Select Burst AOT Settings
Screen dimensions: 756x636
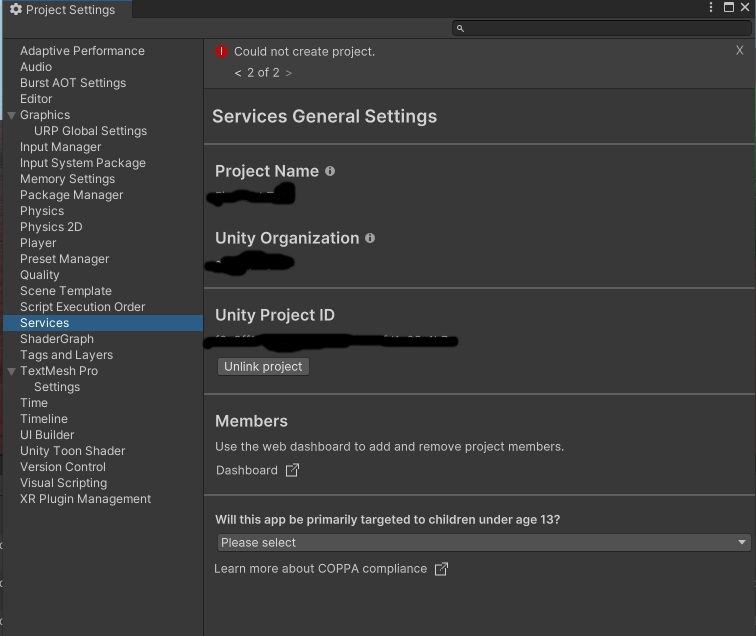pyautogui.click(x=73, y=83)
